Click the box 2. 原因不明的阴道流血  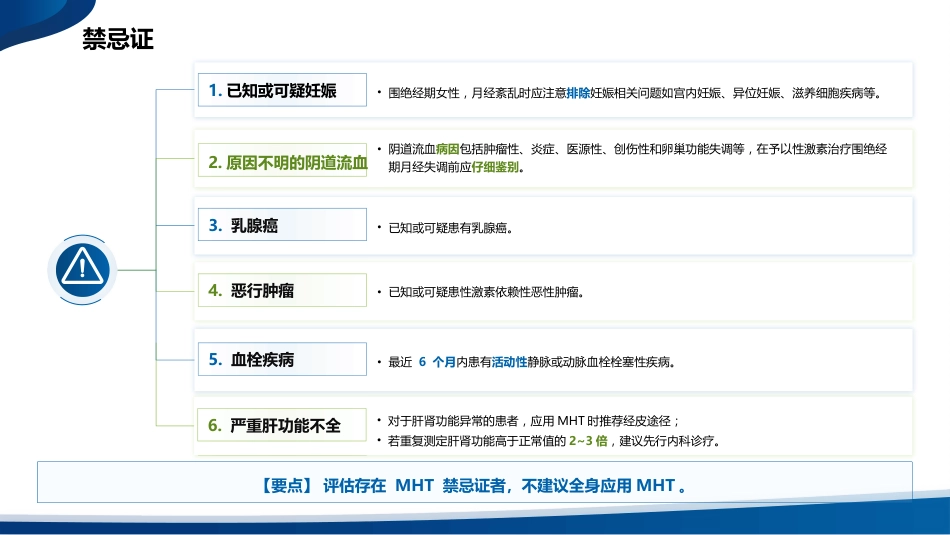click(x=282, y=161)
